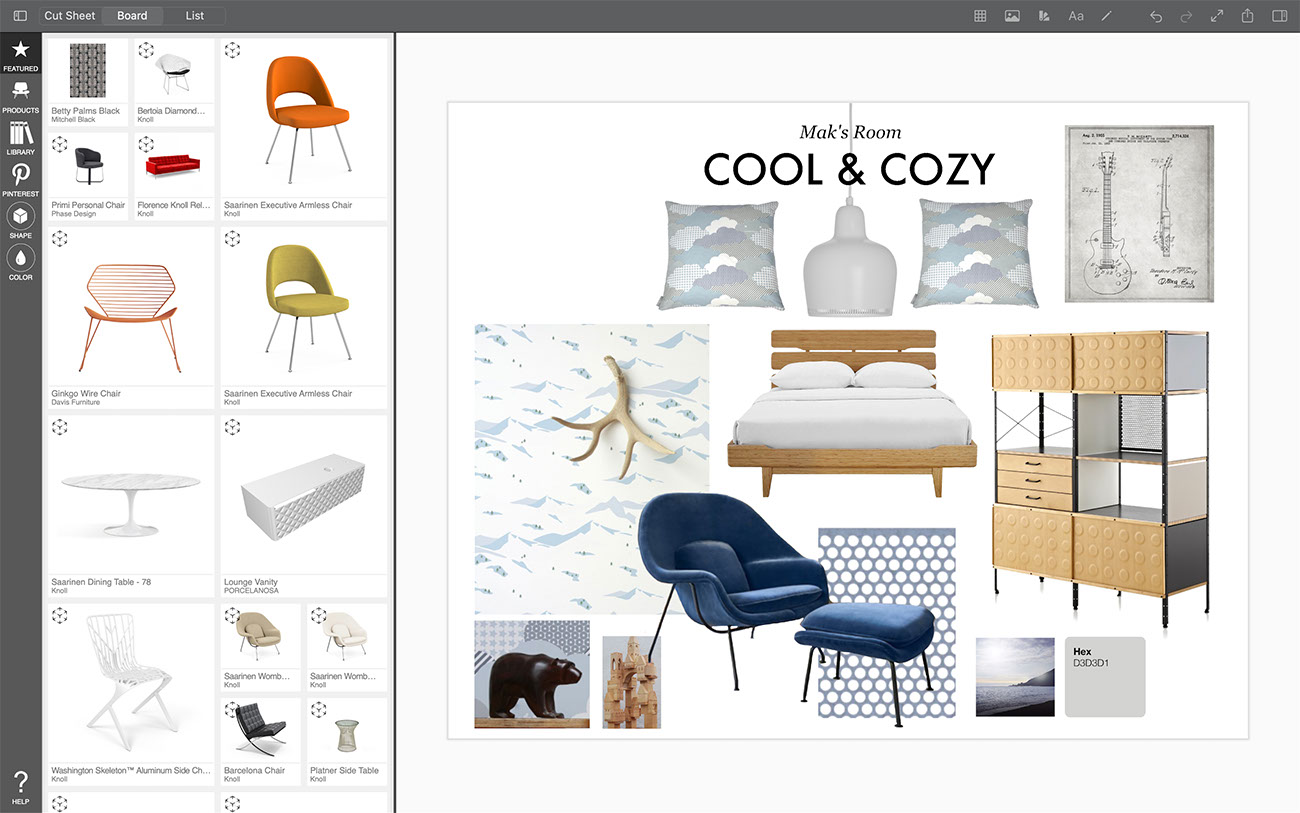Click the Help question mark icon
Viewport: 1300px width, 813px height.
[x=20, y=786]
